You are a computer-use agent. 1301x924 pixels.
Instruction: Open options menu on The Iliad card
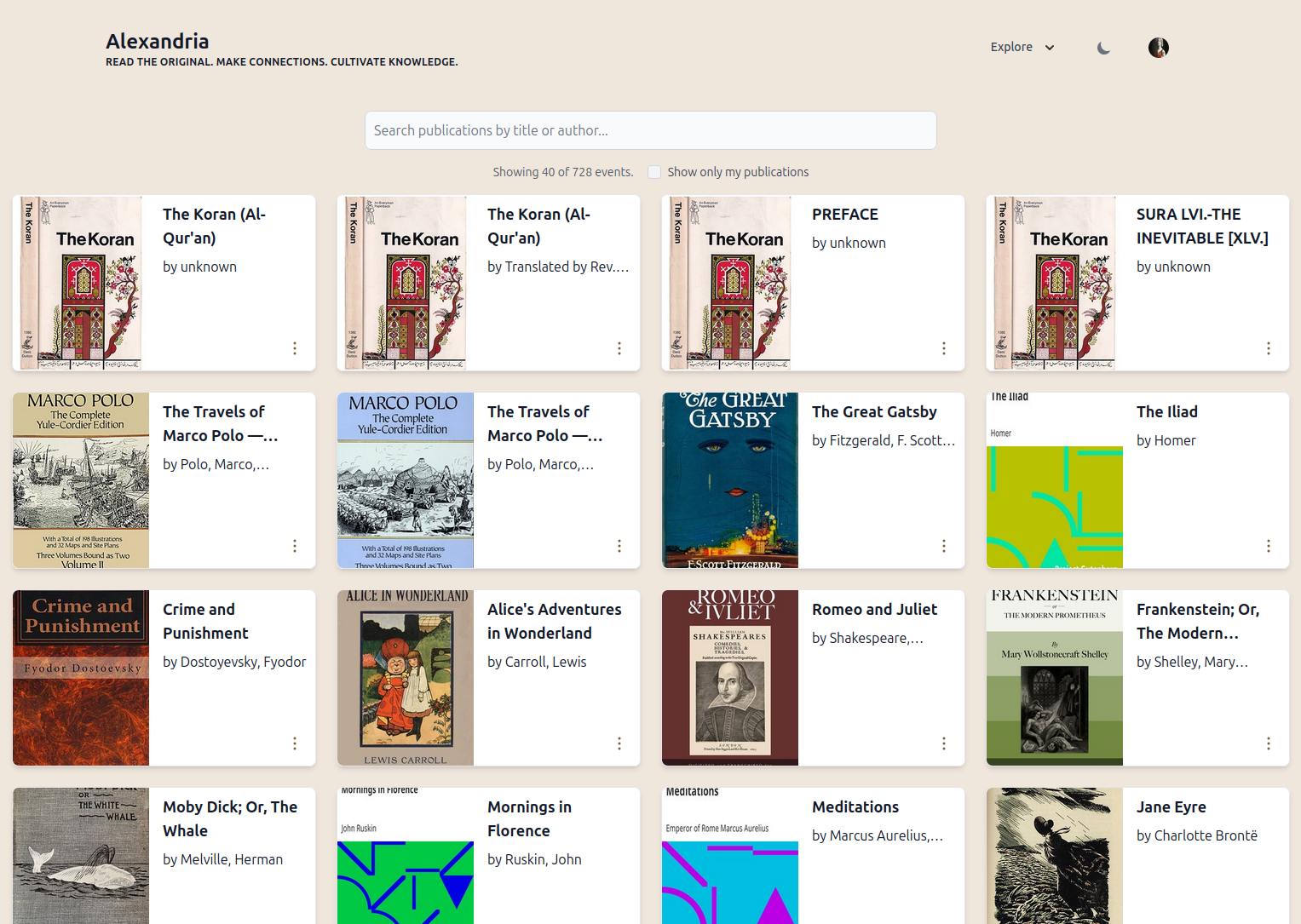[x=1268, y=546]
